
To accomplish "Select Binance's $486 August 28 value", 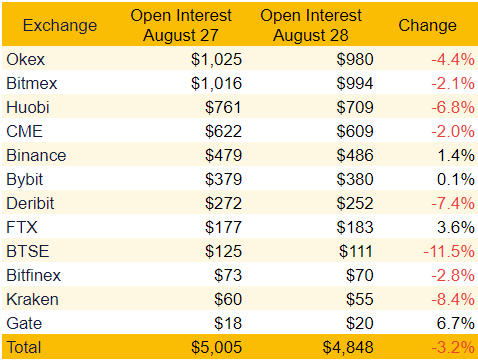I will 355,155.
